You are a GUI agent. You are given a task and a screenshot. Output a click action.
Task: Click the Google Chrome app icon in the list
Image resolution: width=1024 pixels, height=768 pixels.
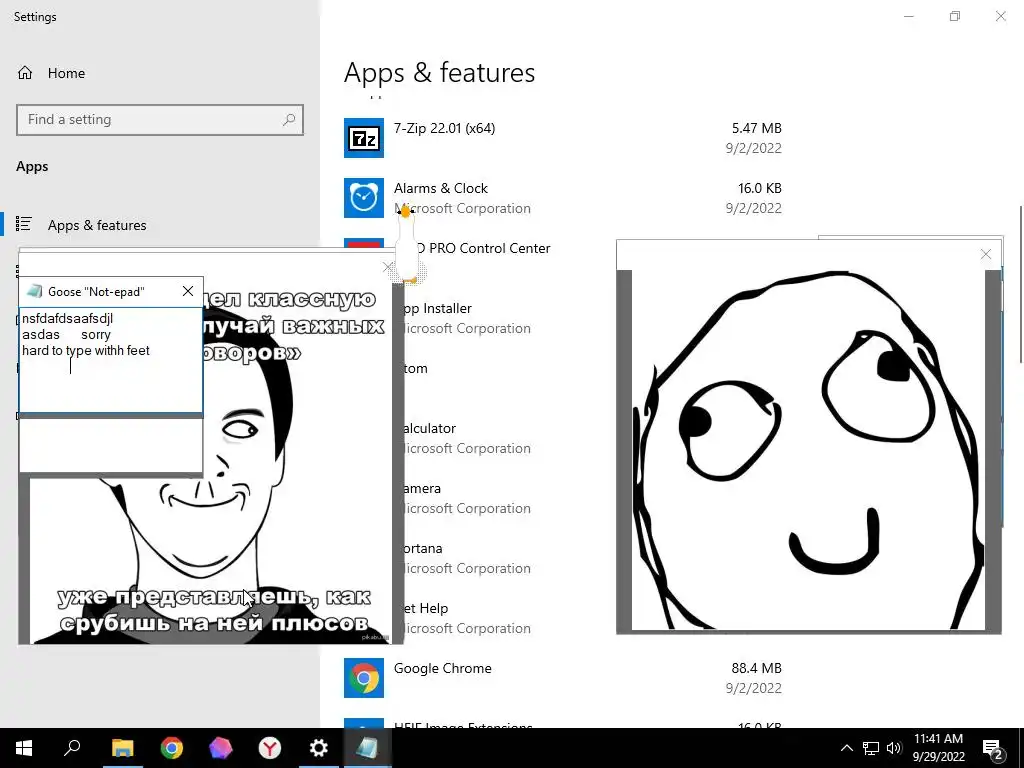364,678
